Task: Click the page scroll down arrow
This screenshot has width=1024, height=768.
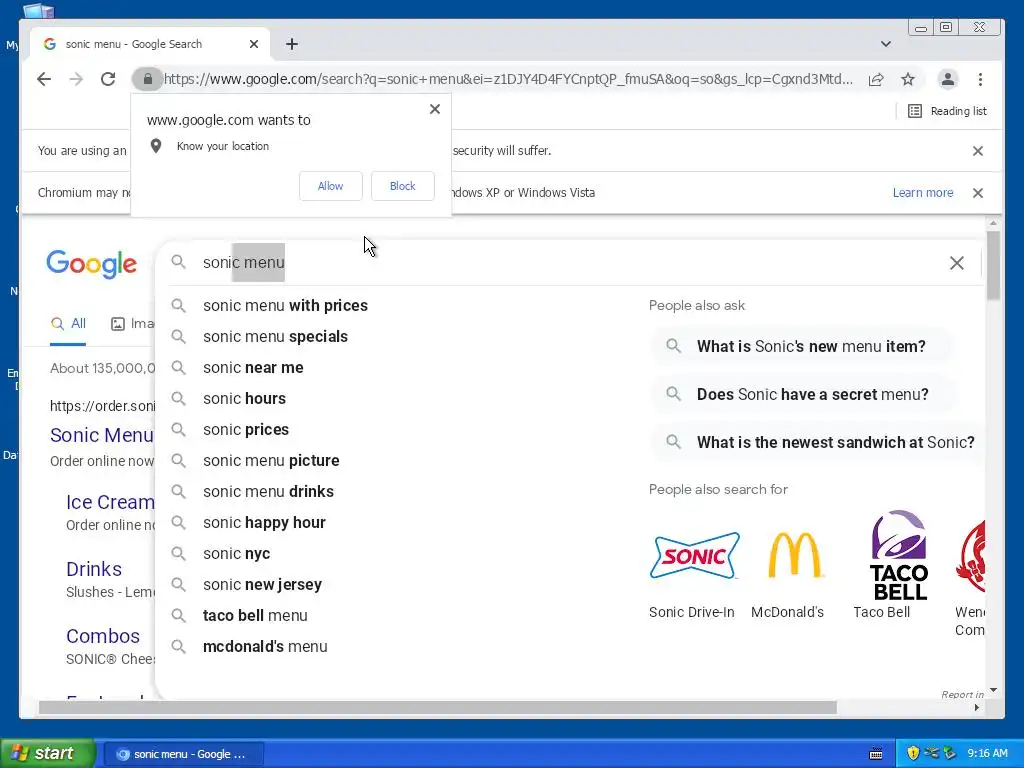Action: (993, 690)
